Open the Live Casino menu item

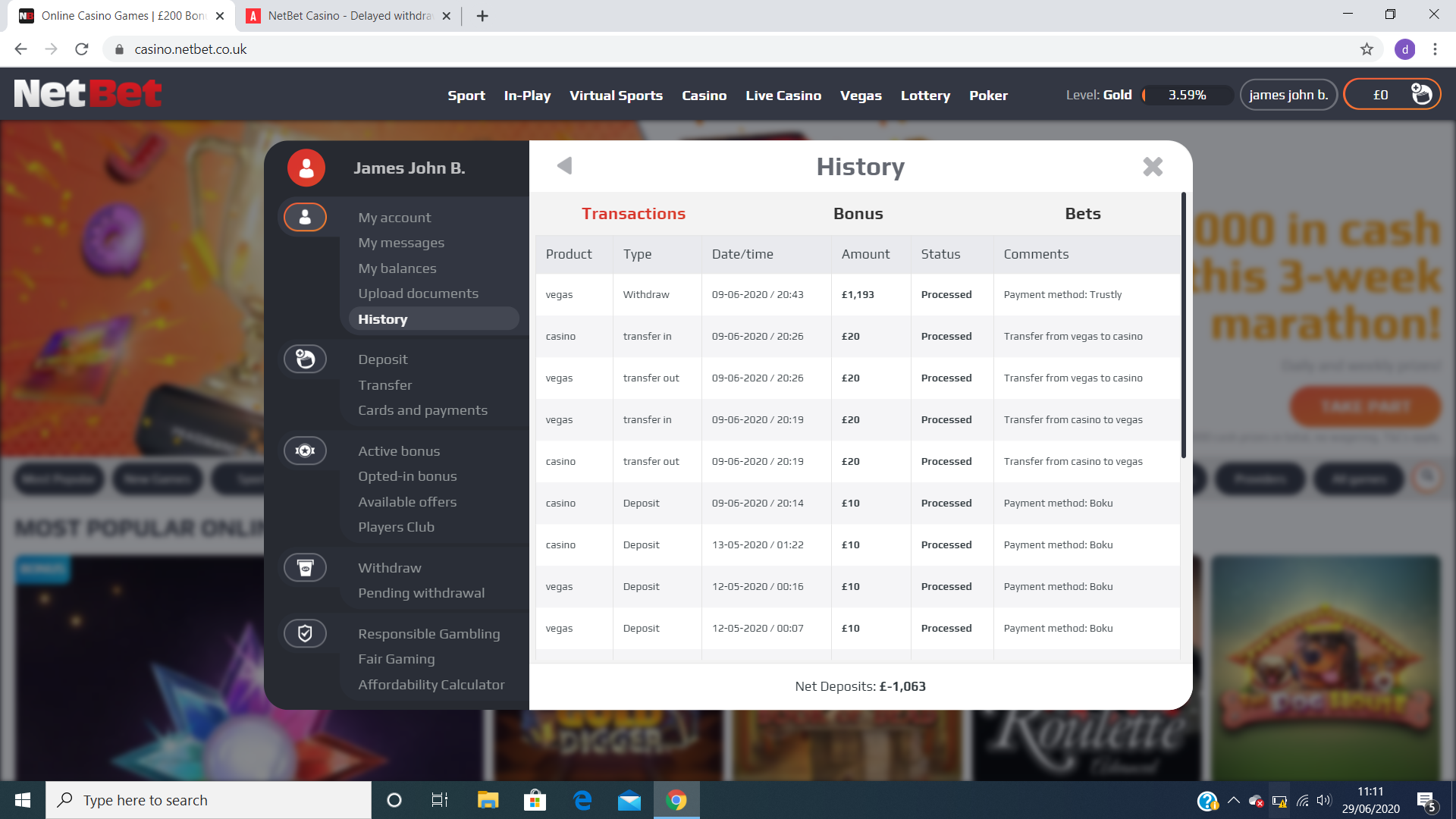click(x=783, y=96)
